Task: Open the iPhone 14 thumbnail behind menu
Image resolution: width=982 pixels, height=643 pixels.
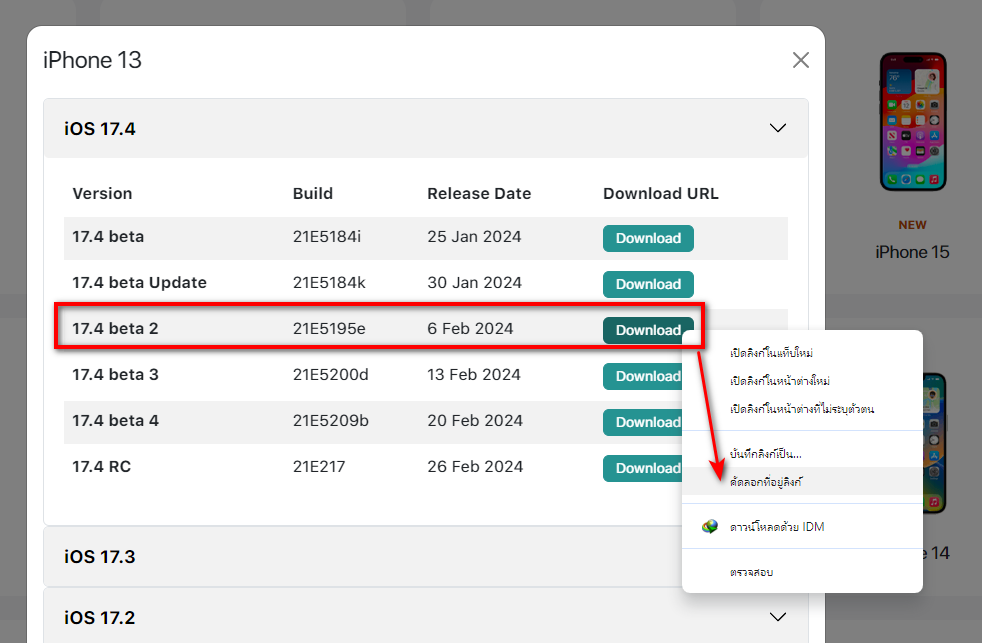Action: point(934,443)
